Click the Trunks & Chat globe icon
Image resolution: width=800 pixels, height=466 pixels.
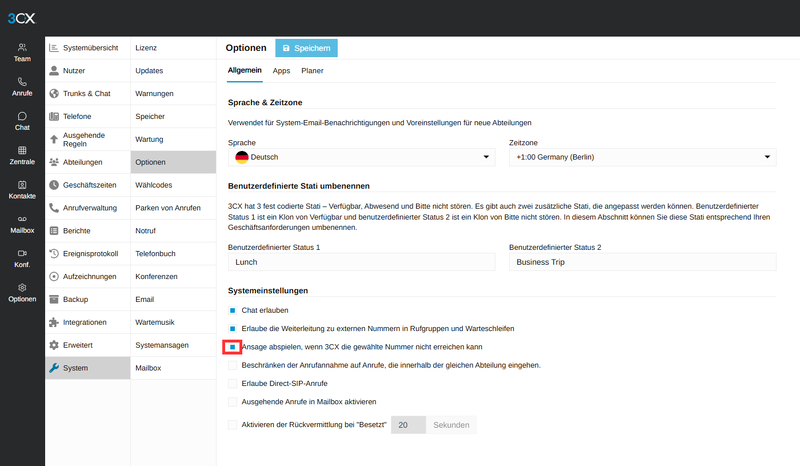(54, 93)
